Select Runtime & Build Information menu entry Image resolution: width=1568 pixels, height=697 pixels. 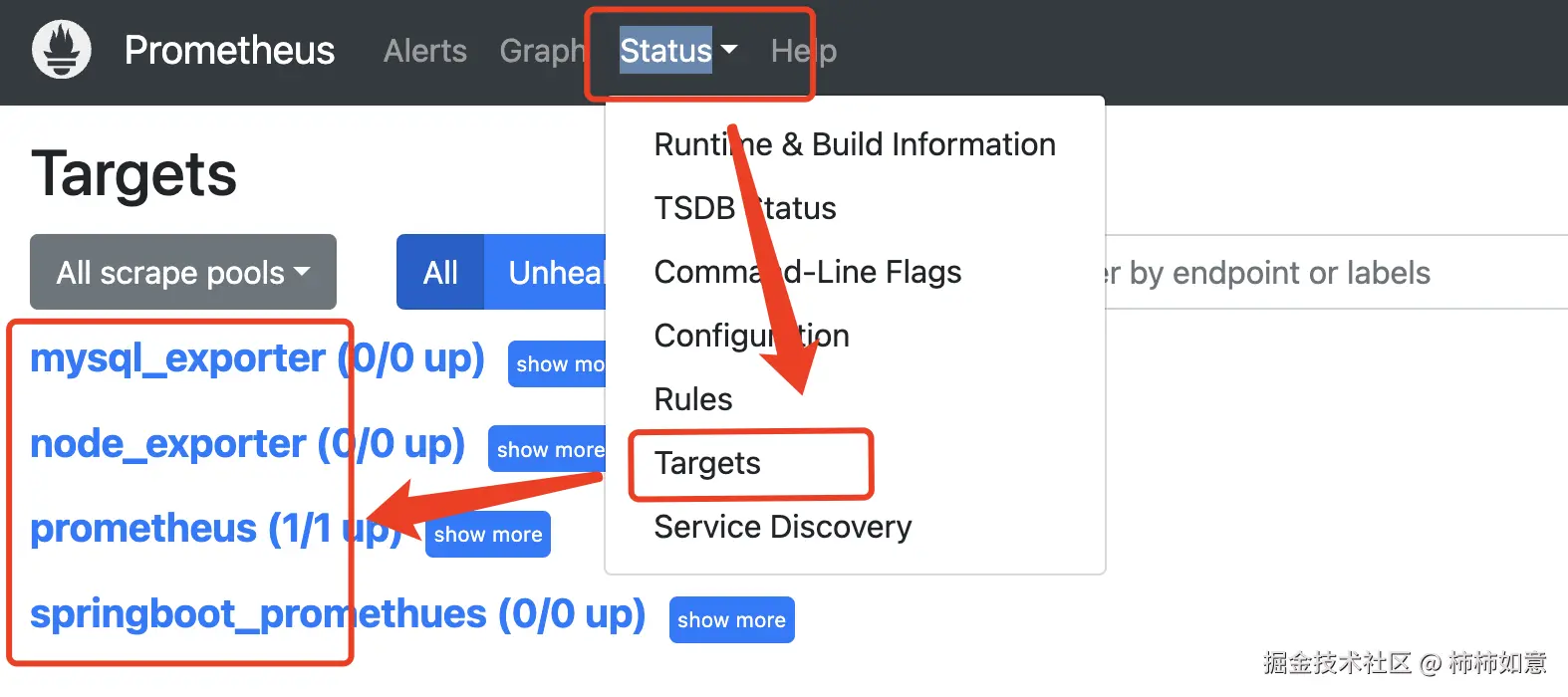tap(854, 144)
